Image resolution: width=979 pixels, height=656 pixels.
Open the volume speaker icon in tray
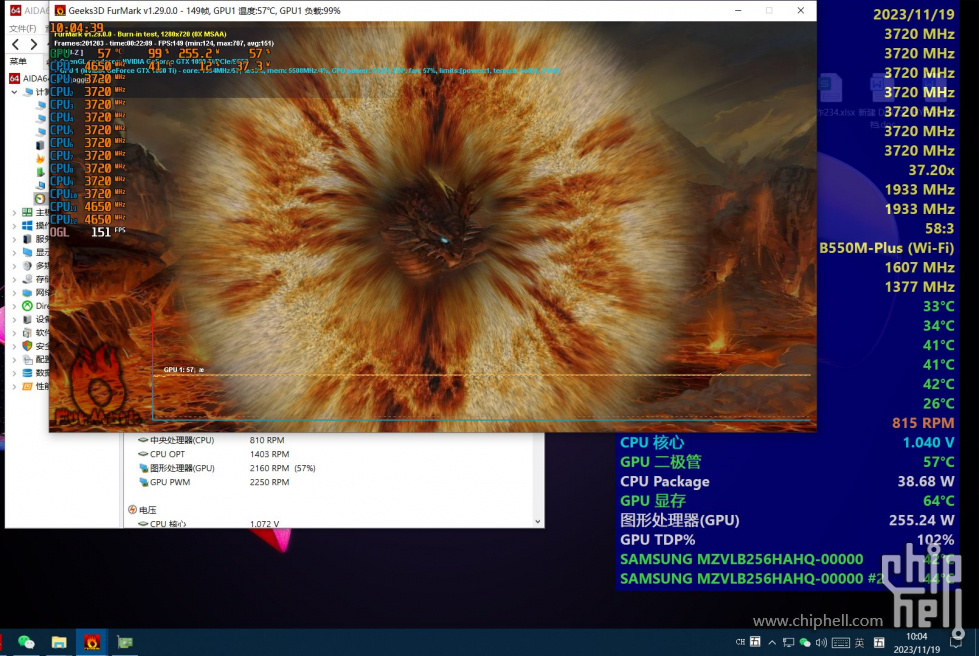coord(821,642)
